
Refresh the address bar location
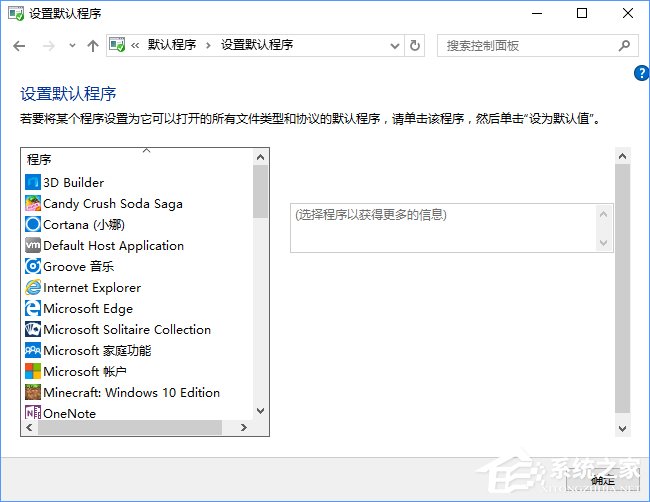pos(415,45)
